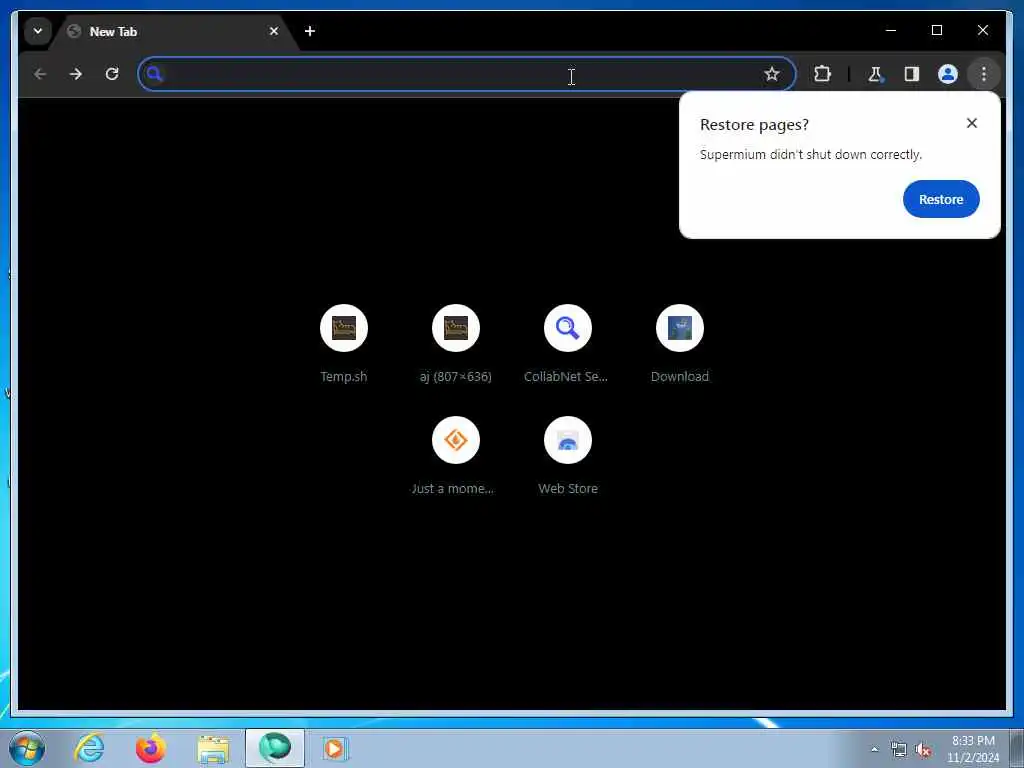1024x768 pixels.
Task: Bookmark this tab with star icon
Action: (x=772, y=74)
